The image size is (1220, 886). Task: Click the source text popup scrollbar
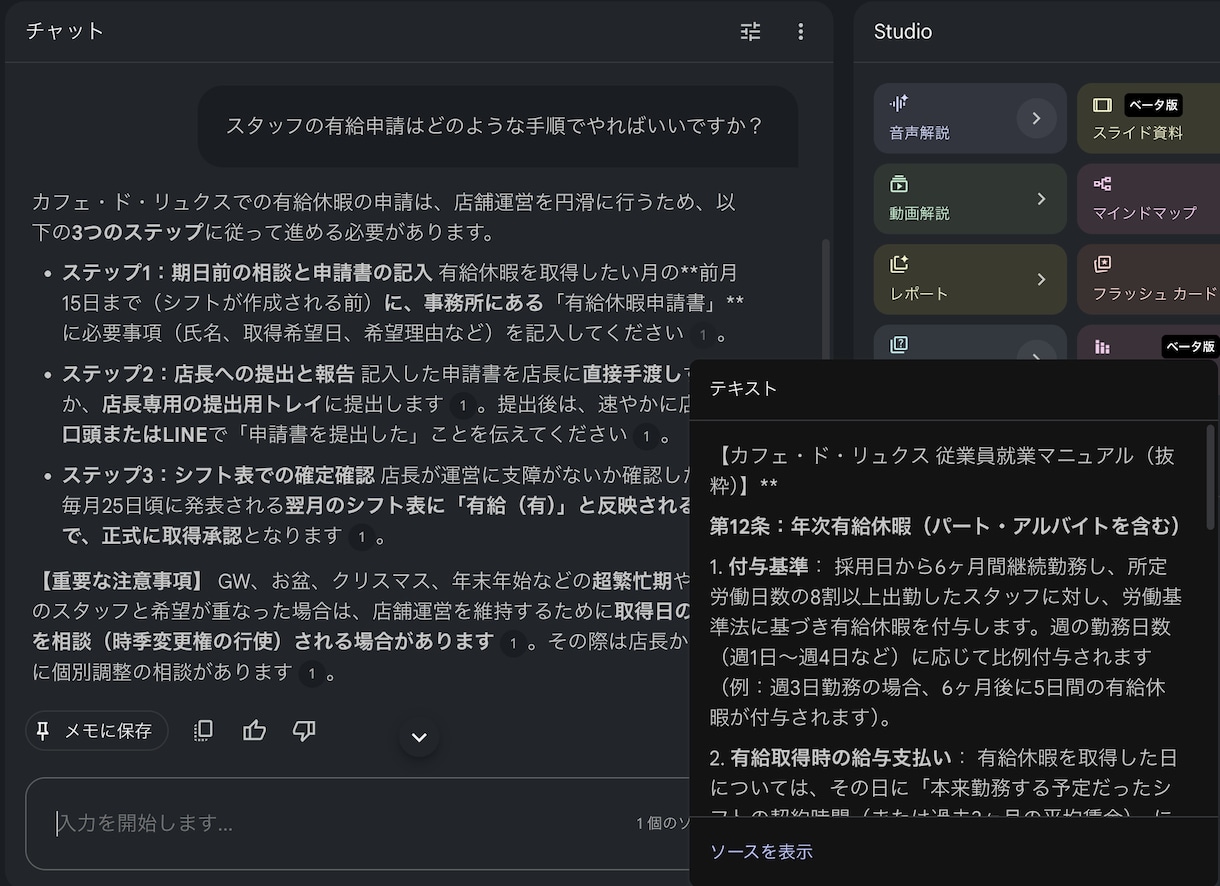point(1211,477)
